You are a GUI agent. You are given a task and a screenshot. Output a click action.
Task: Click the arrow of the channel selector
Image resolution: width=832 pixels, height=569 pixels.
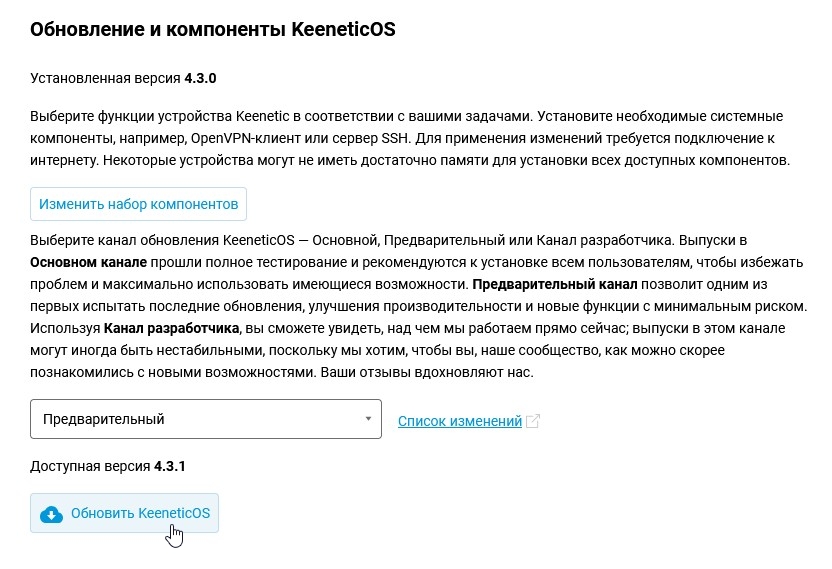point(368,419)
